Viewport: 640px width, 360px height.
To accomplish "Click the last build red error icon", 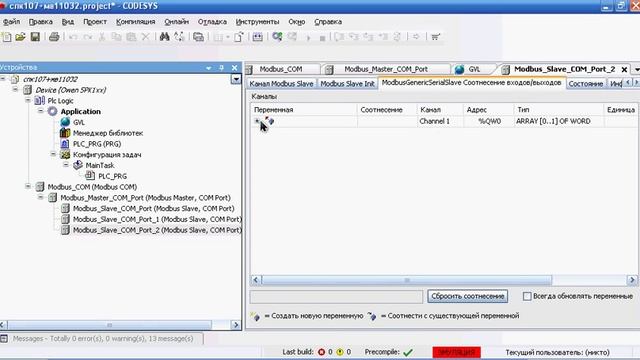I will click(322, 352).
